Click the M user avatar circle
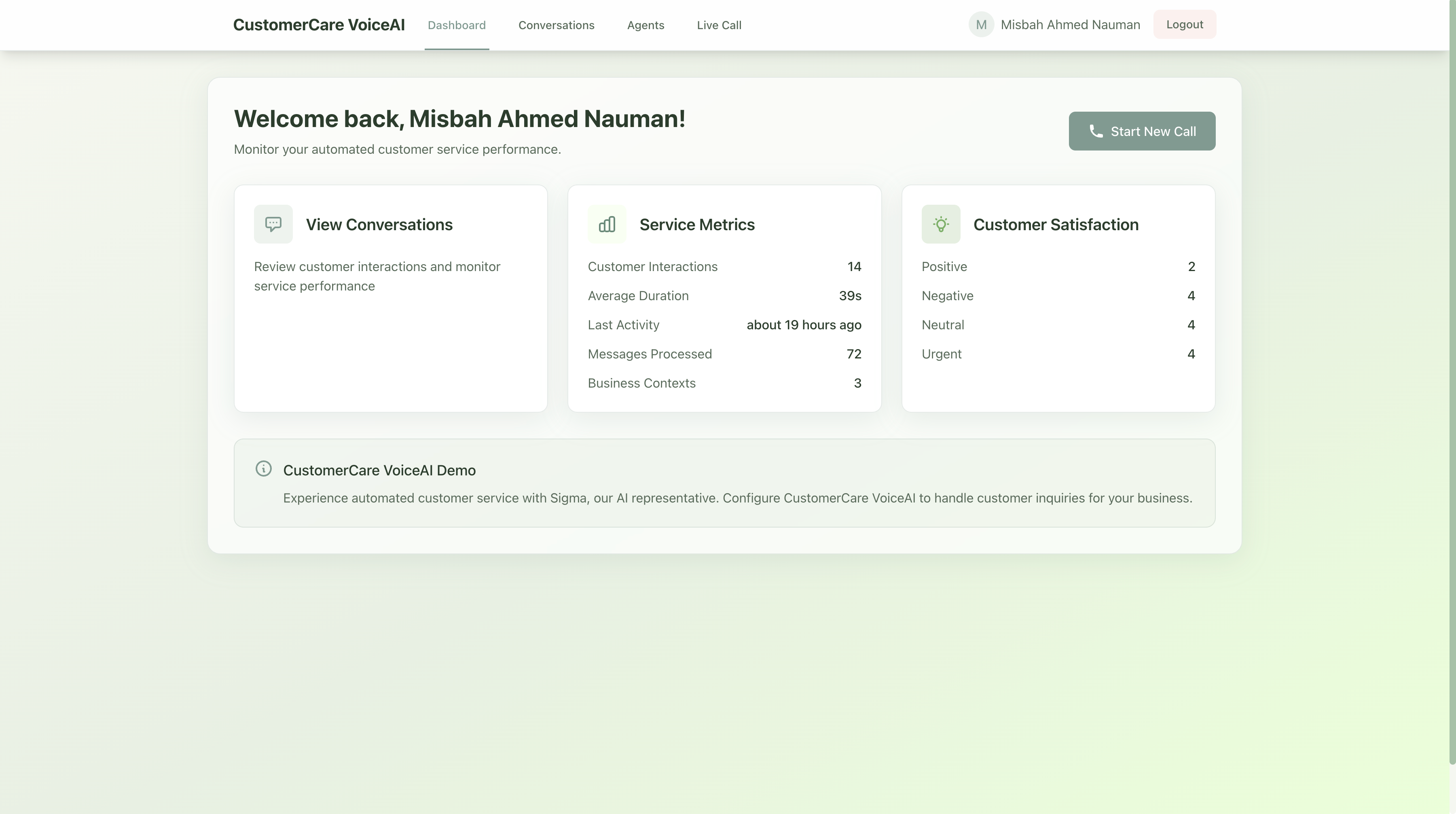1456x814 pixels. [x=981, y=25]
